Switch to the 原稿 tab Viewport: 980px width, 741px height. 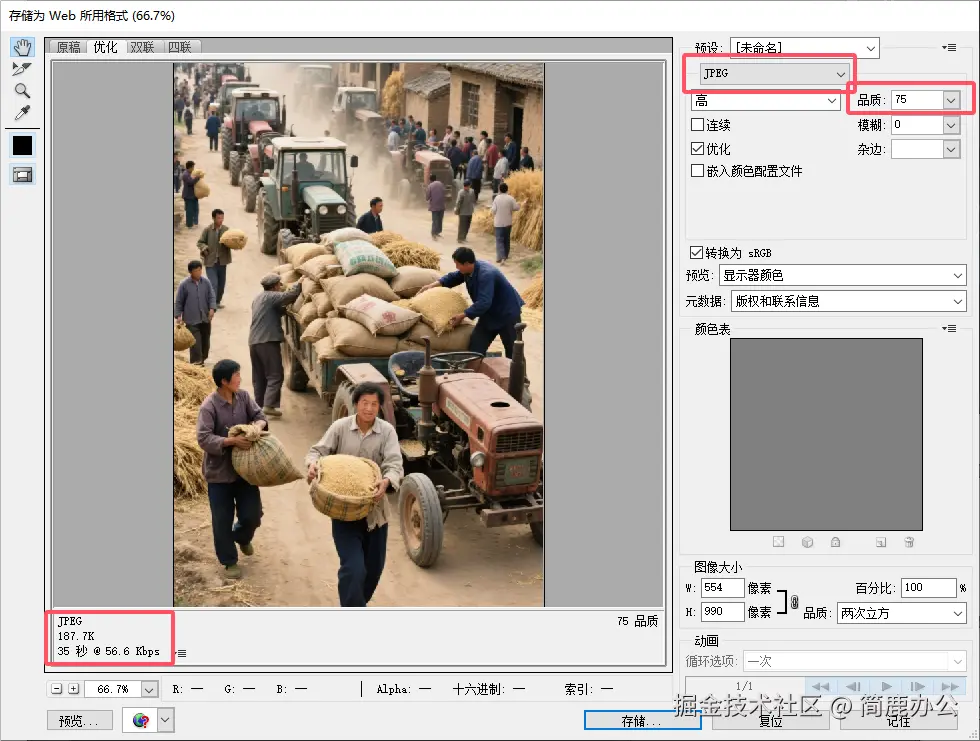(x=69, y=47)
